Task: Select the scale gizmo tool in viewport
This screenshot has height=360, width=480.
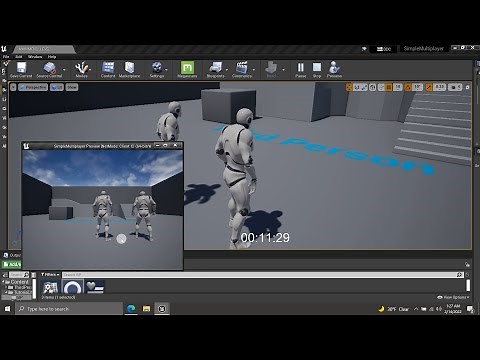Action: tap(364, 87)
